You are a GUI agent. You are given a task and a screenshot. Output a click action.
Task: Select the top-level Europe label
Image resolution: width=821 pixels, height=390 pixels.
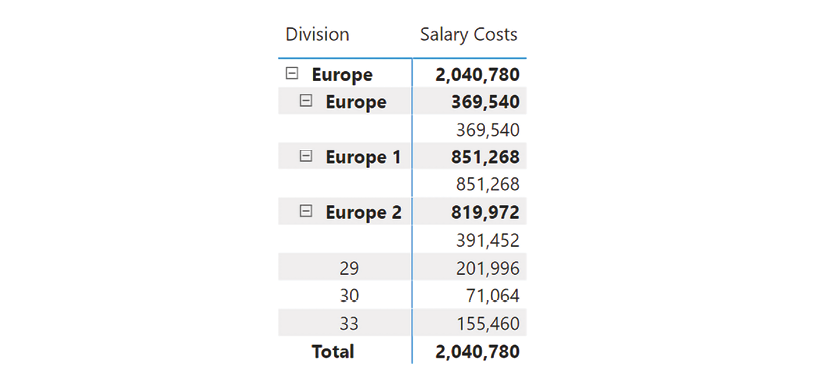coord(342,74)
